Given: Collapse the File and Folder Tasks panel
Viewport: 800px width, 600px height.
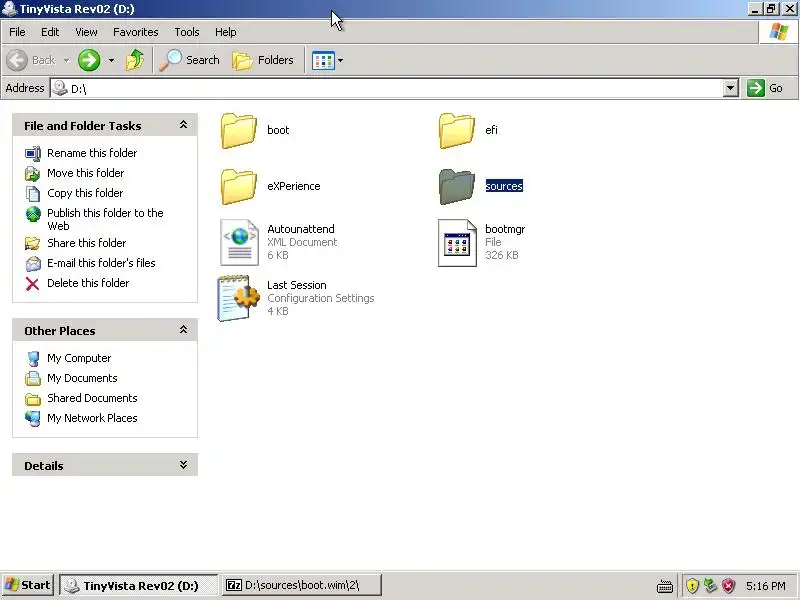Looking at the screenshot, I should pos(183,125).
